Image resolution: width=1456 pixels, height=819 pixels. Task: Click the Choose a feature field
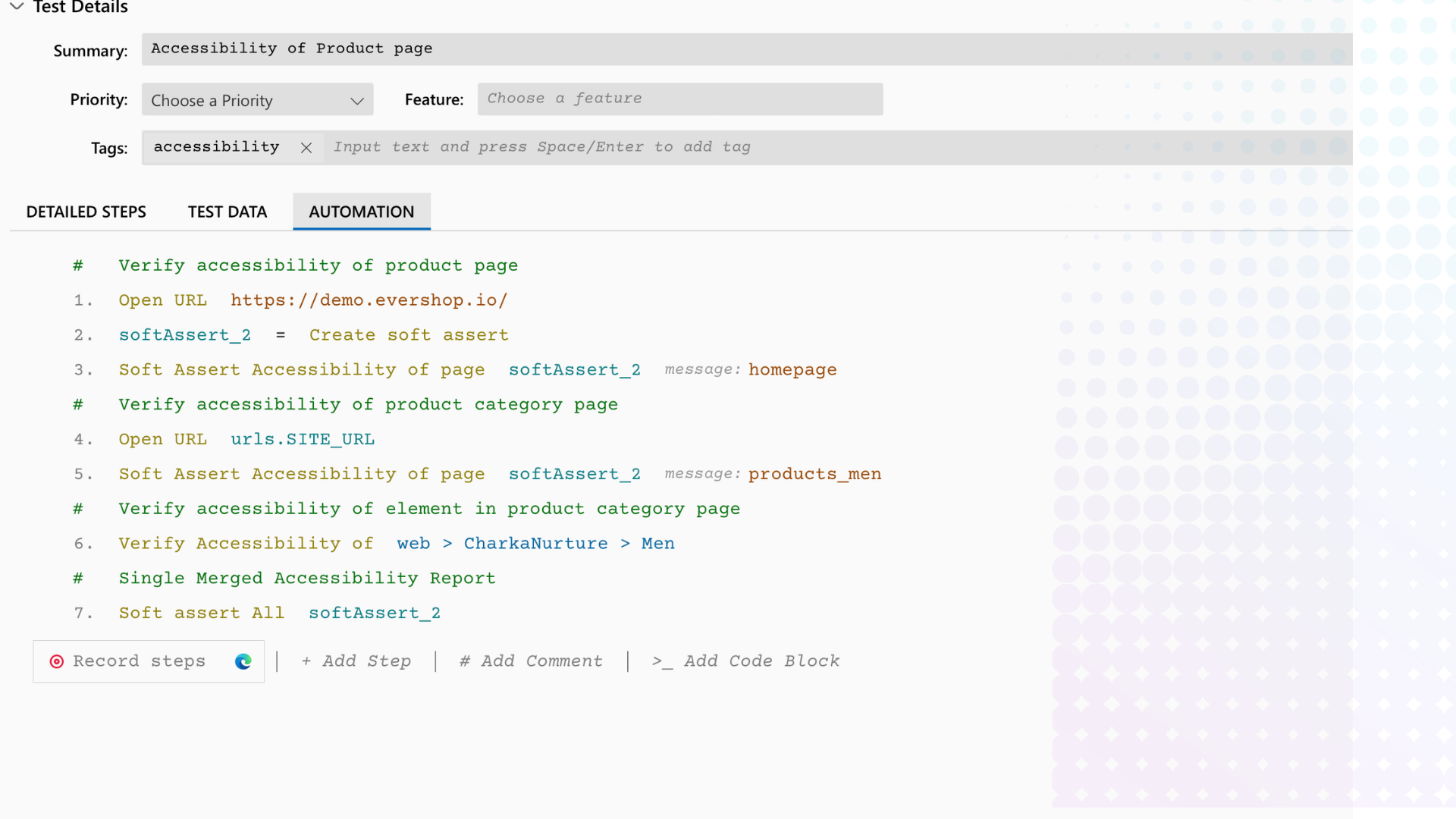pyautogui.click(x=679, y=99)
